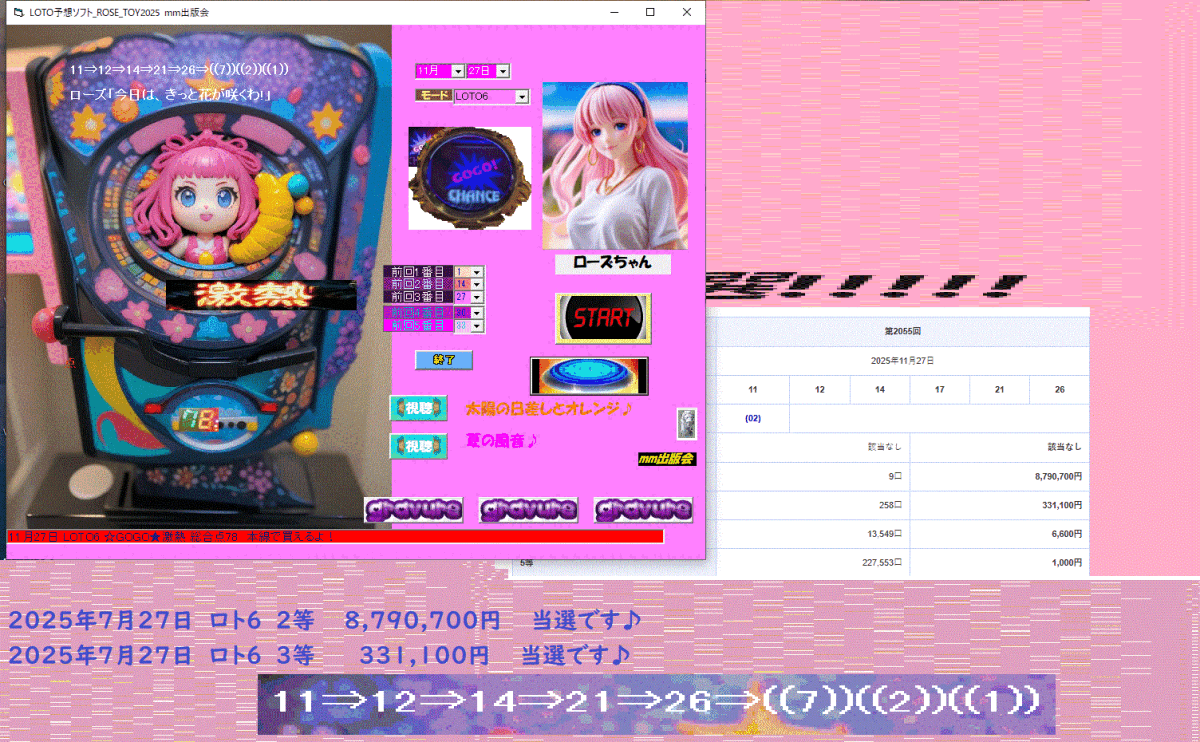Open the 27日 day dropdown
Image resolution: width=1200 pixels, height=742 pixels.
(503, 71)
